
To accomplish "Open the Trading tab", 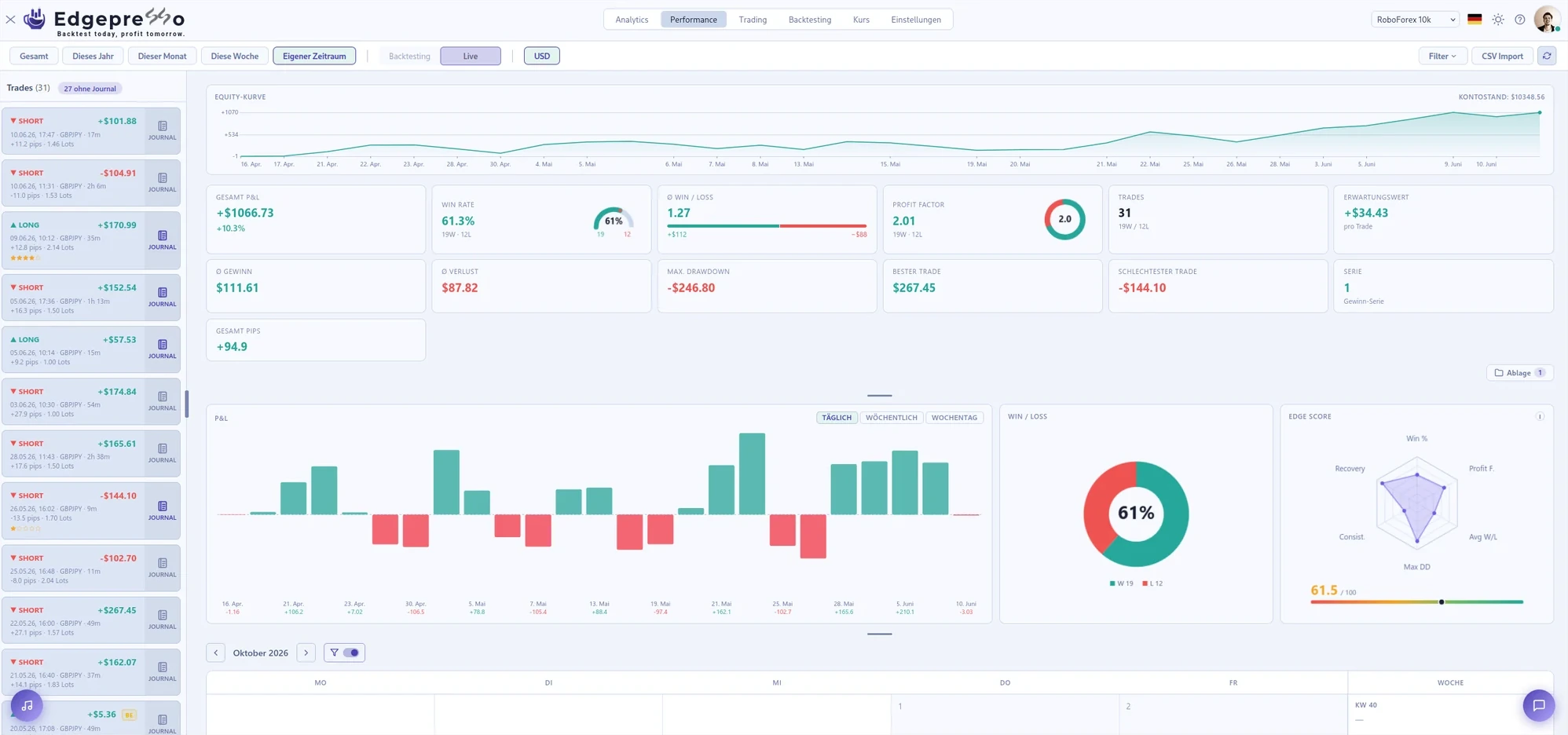I will (753, 20).
